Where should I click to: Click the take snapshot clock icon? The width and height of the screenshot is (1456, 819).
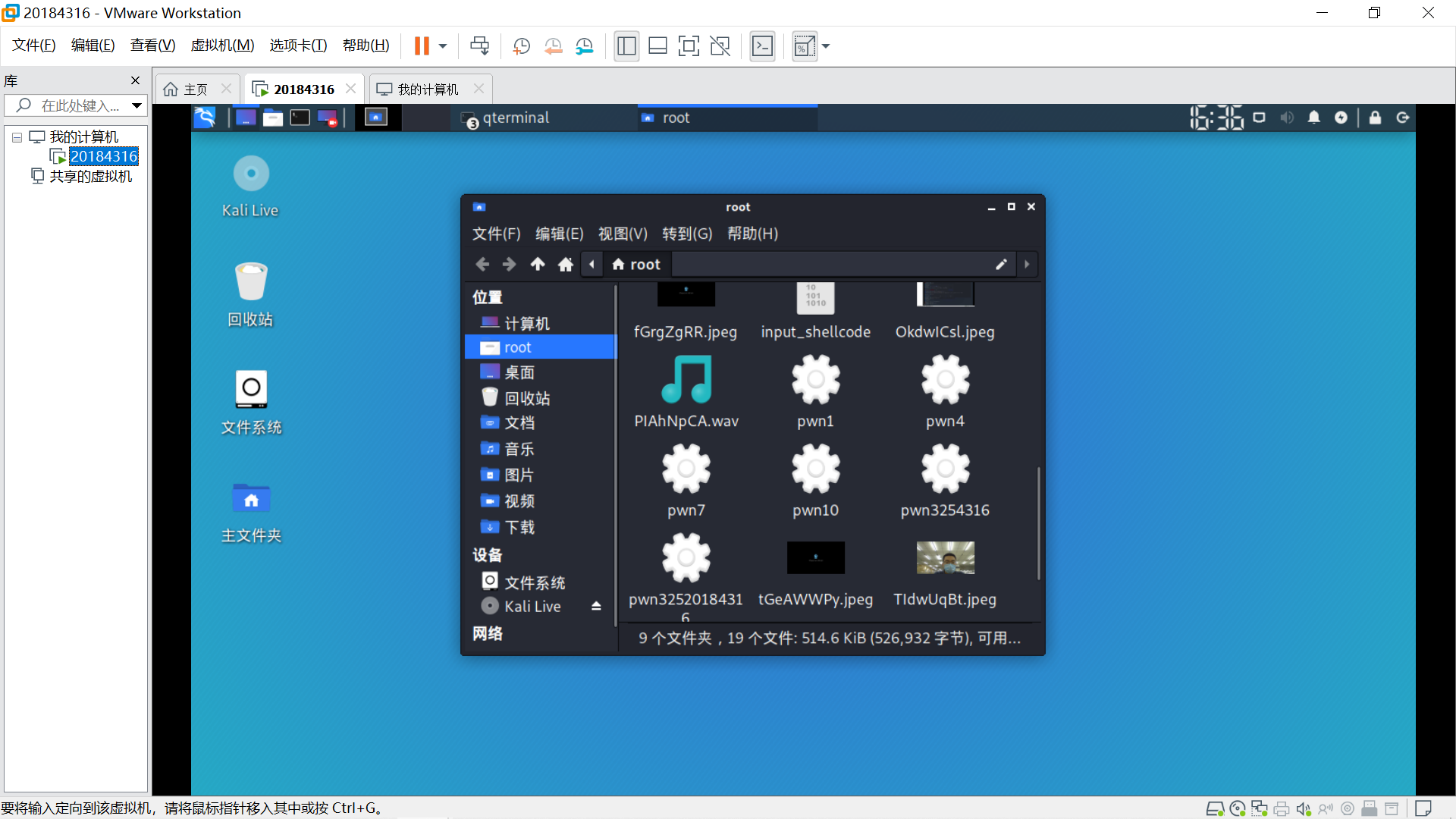coord(521,46)
